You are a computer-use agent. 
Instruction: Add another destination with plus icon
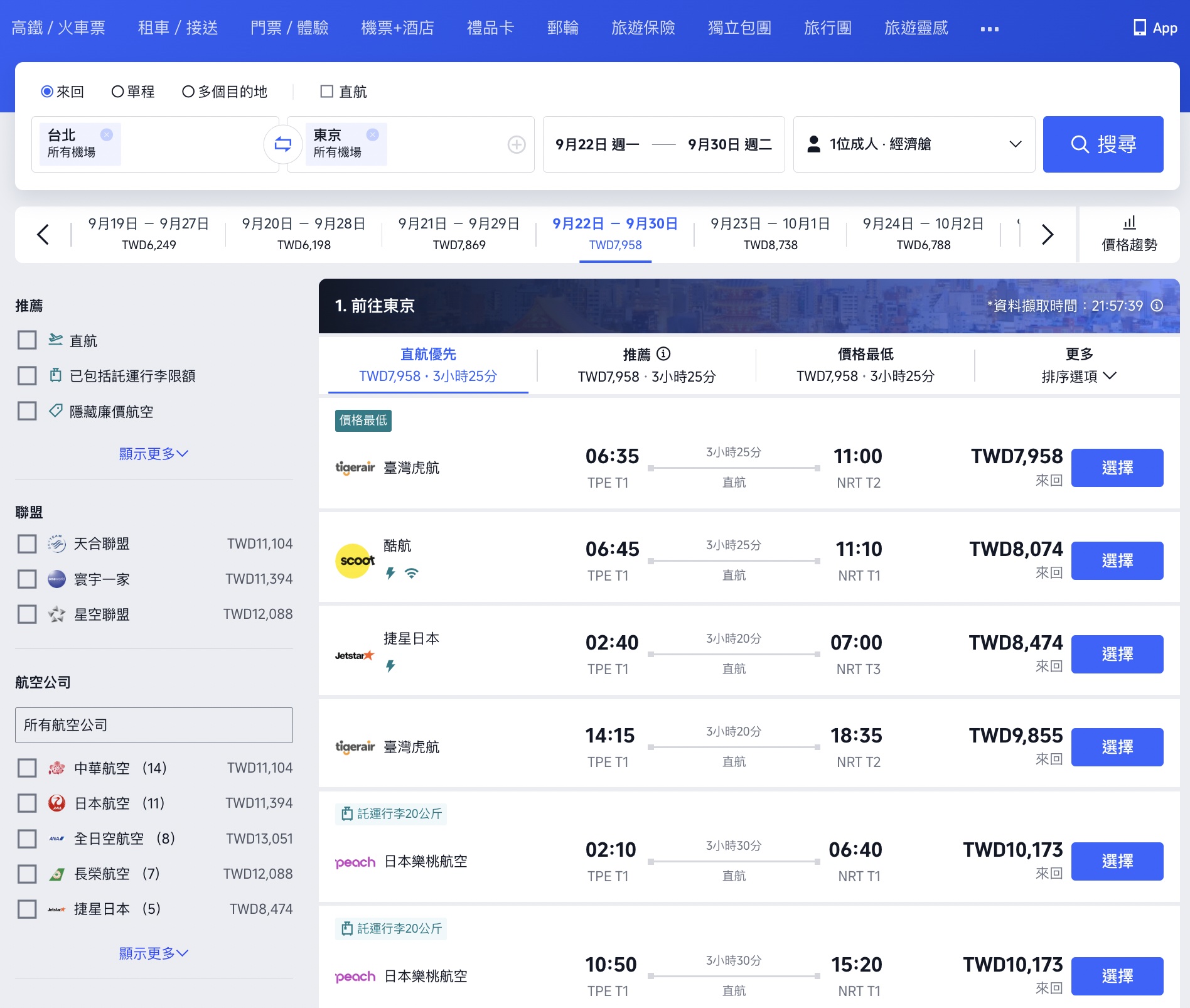pyautogui.click(x=517, y=145)
